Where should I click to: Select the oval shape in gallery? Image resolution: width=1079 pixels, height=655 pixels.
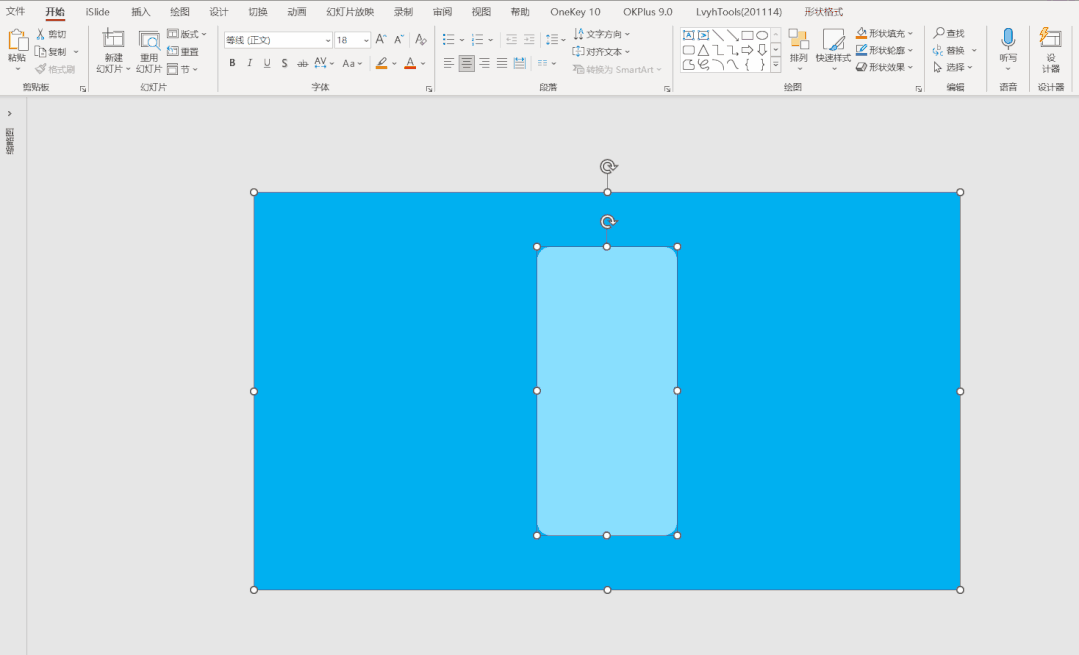(x=762, y=35)
